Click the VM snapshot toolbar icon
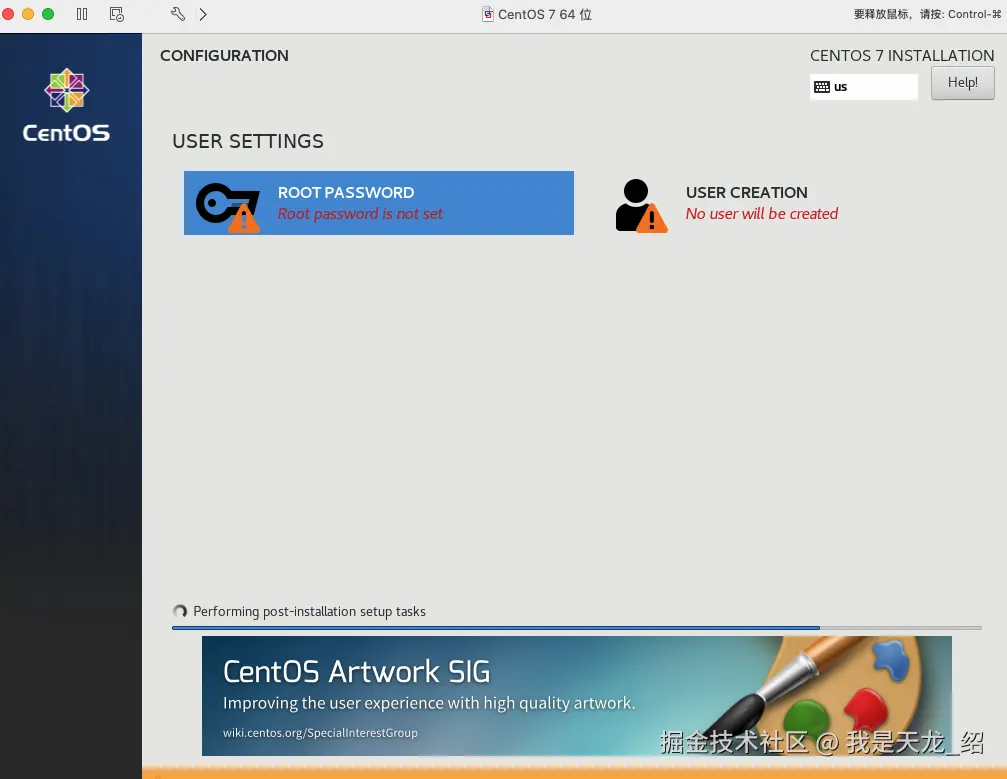Viewport: 1007px width, 779px height. (116, 14)
